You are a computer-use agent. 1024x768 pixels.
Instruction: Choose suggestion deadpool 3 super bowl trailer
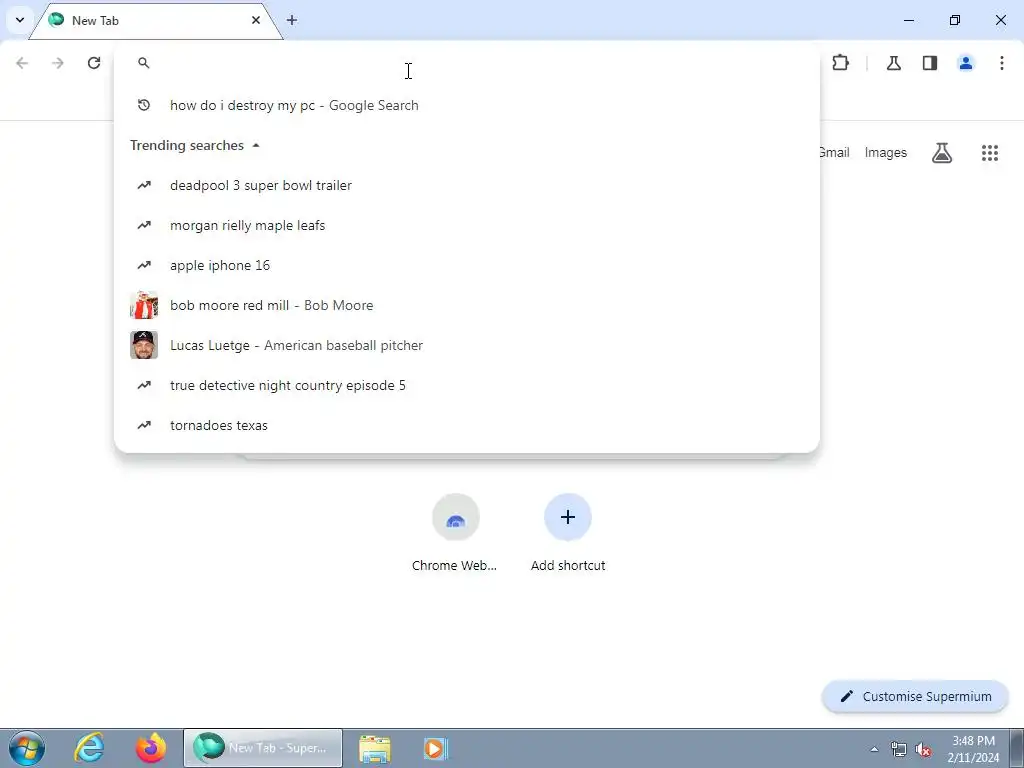pos(466,185)
